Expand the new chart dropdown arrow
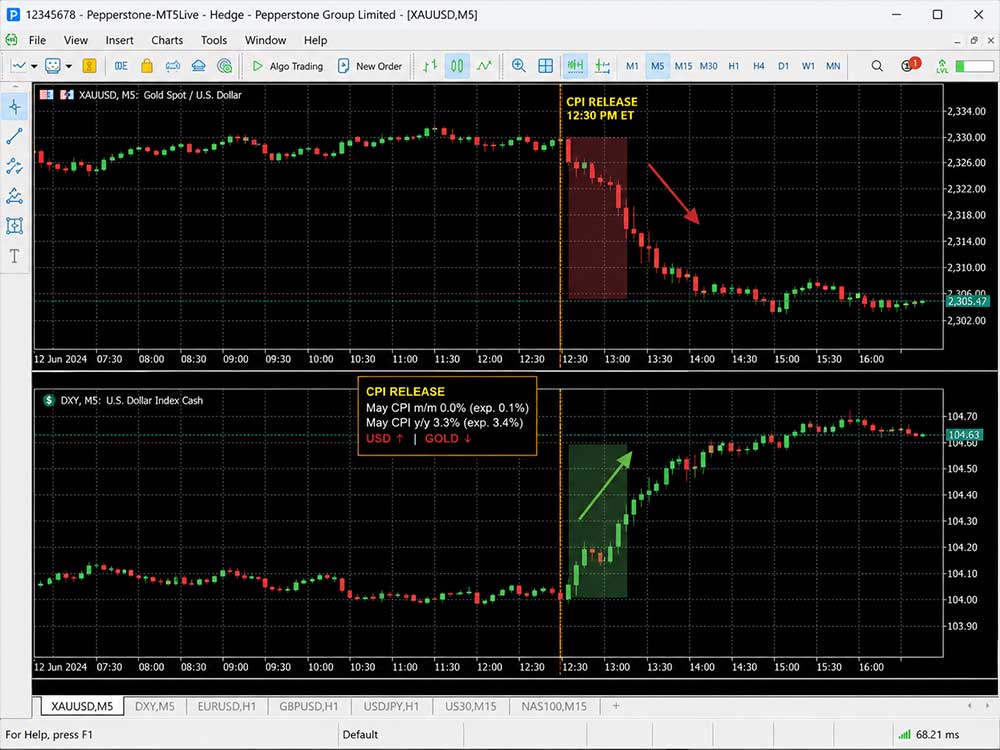This screenshot has width=1000, height=750. [x=34, y=66]
